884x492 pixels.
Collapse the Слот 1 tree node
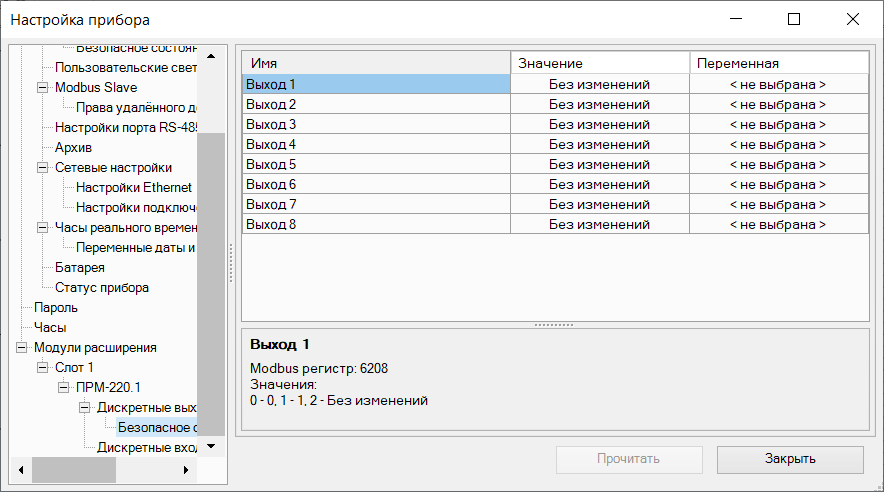point(42,367)
